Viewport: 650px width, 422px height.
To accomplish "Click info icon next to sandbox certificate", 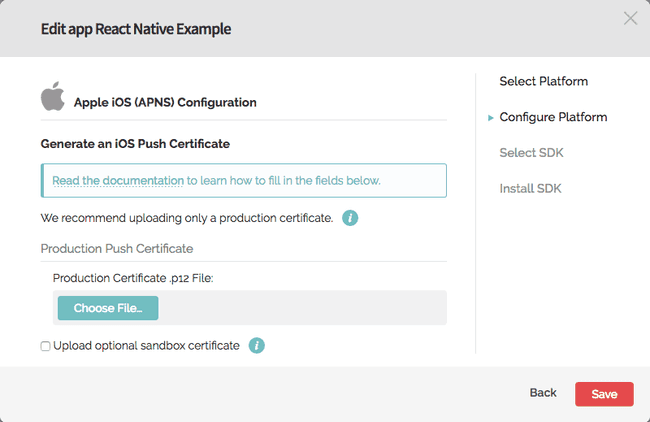I will coord(257,345).
